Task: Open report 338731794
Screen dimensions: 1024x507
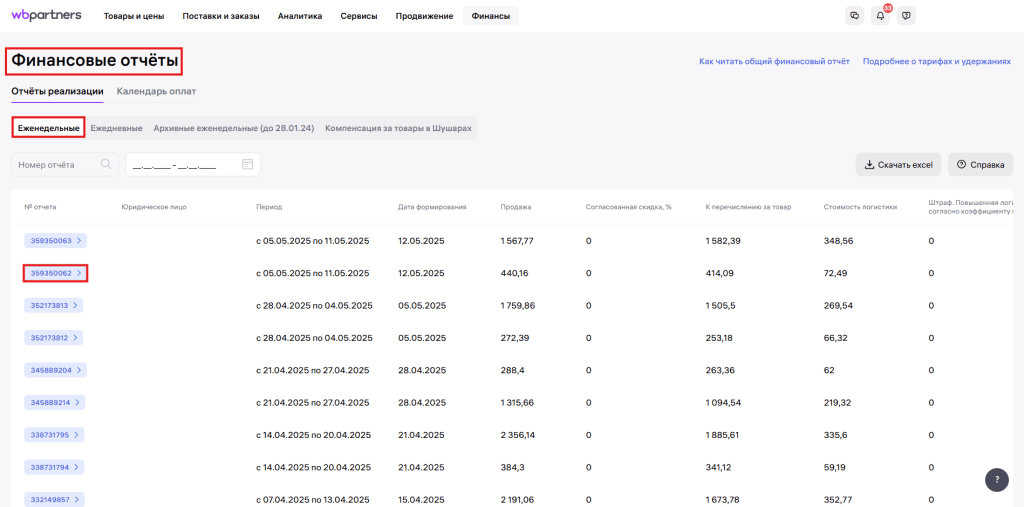Action: click(x=56, y=467)
